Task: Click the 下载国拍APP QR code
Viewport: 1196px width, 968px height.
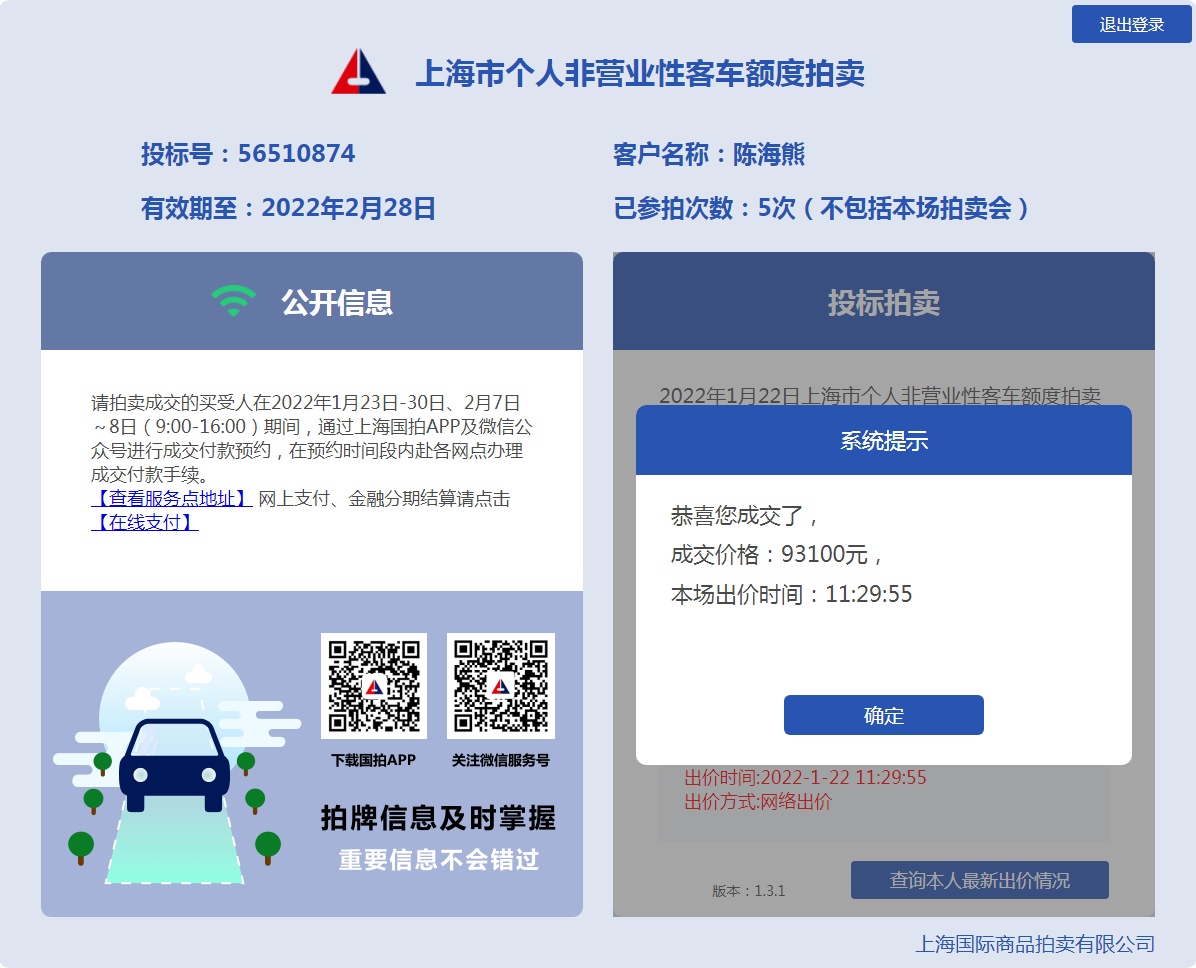Action: [374, 686]
